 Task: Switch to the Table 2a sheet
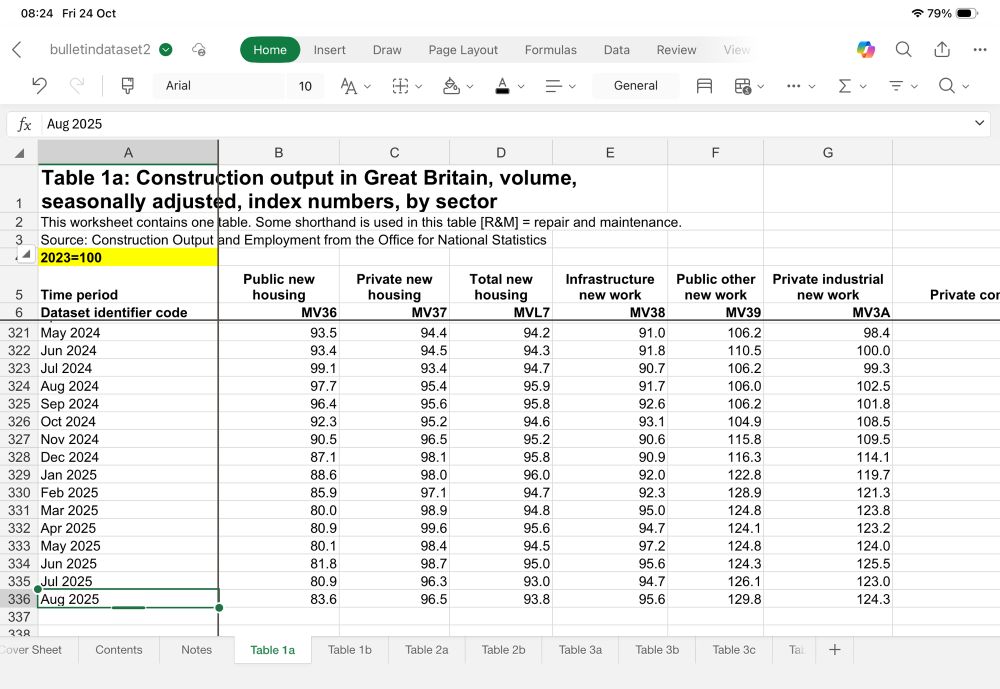click(x=426, y=650)
